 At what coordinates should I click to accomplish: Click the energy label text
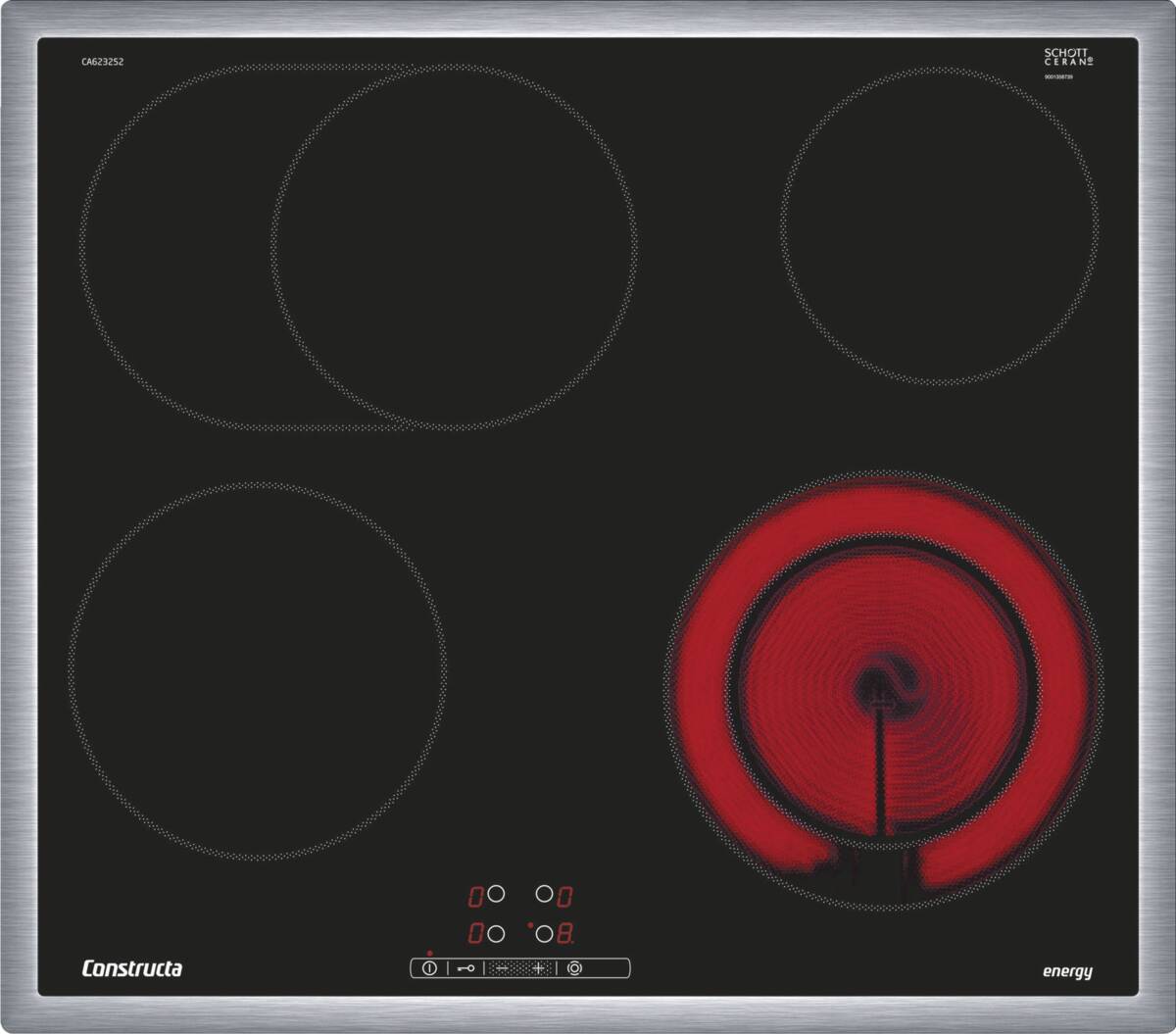pos(1066,971)
